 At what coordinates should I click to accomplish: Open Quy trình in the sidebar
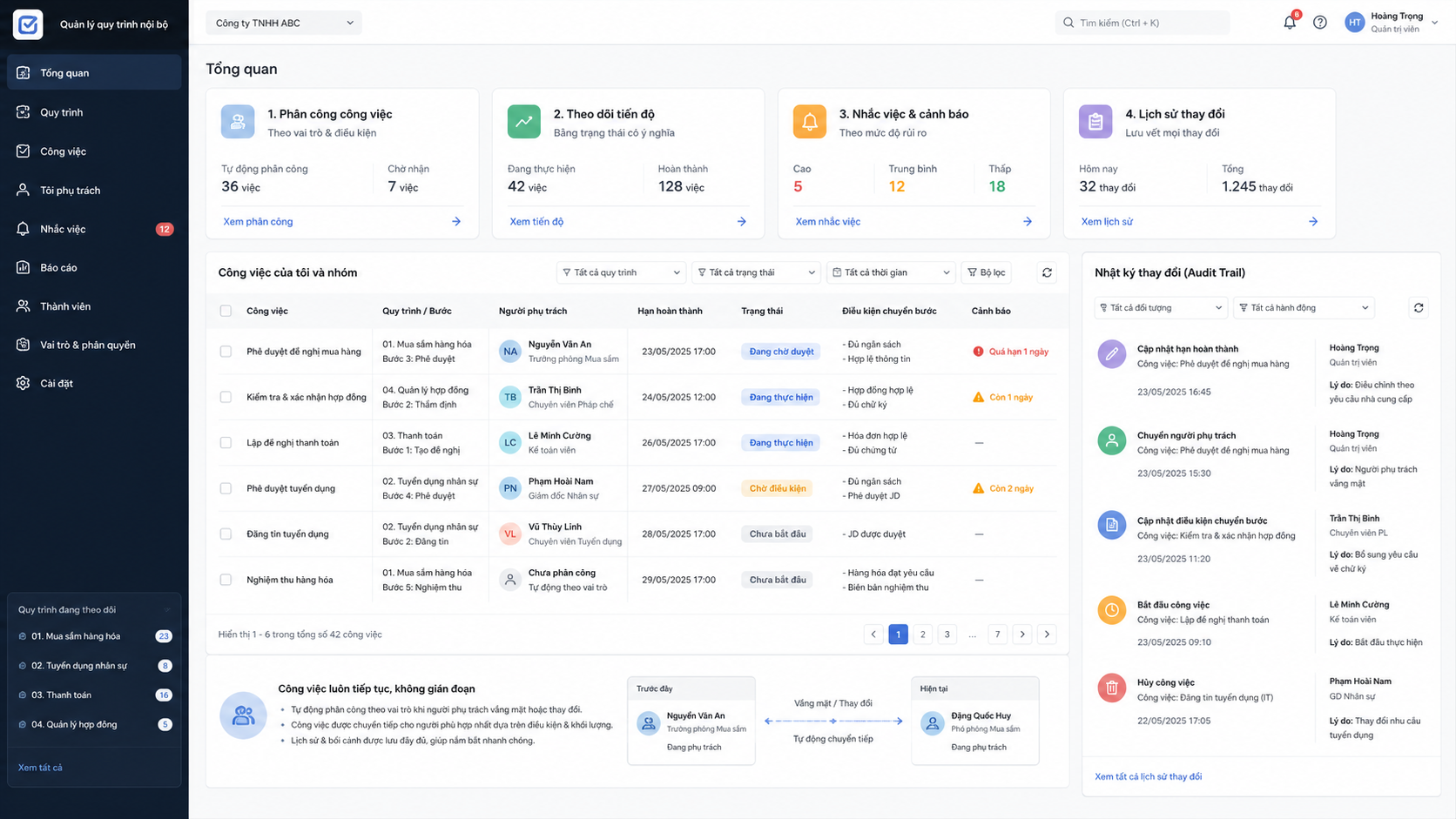coord(94,112)
